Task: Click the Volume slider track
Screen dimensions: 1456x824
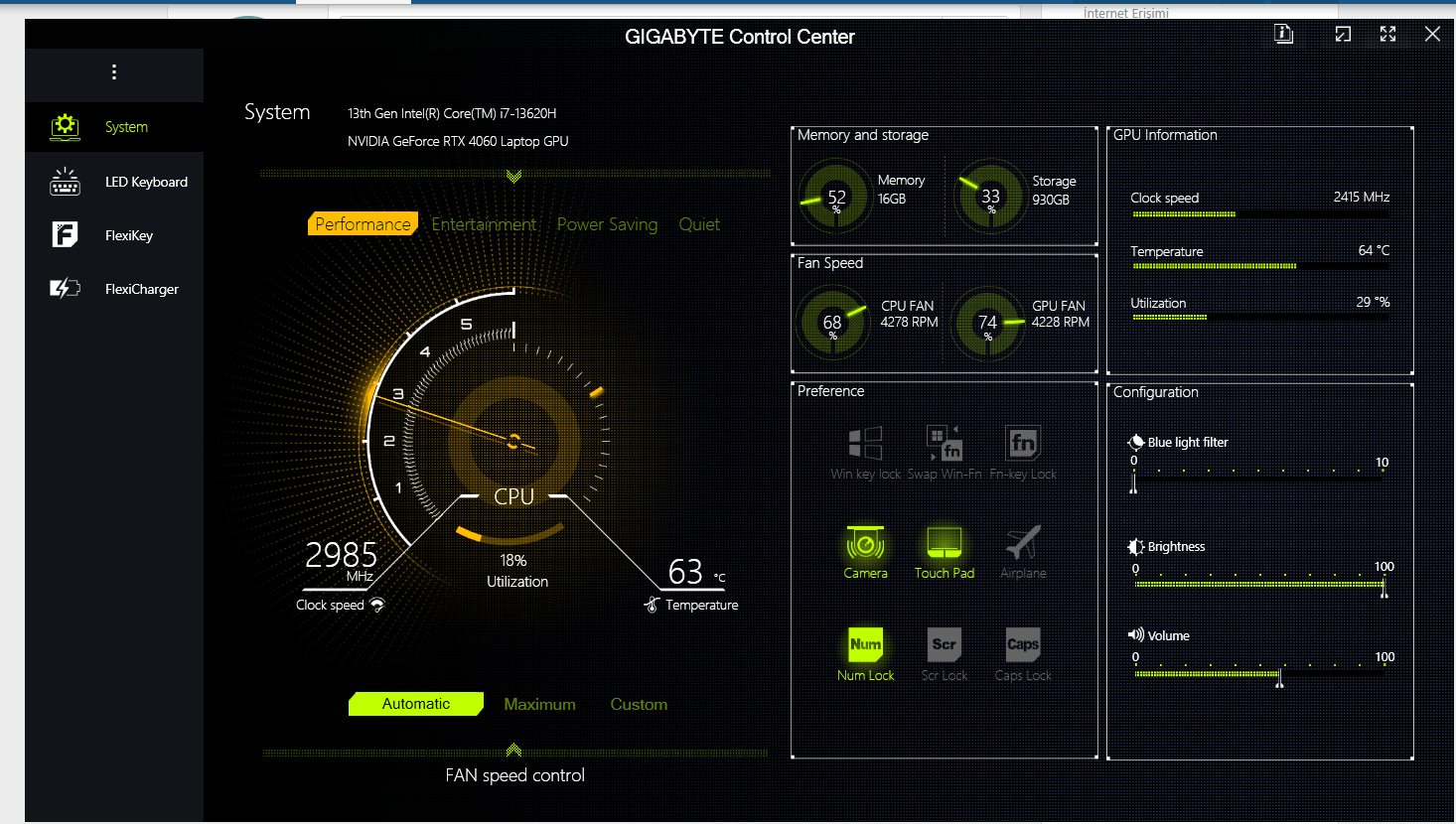Action: [x=1258, y=674]
